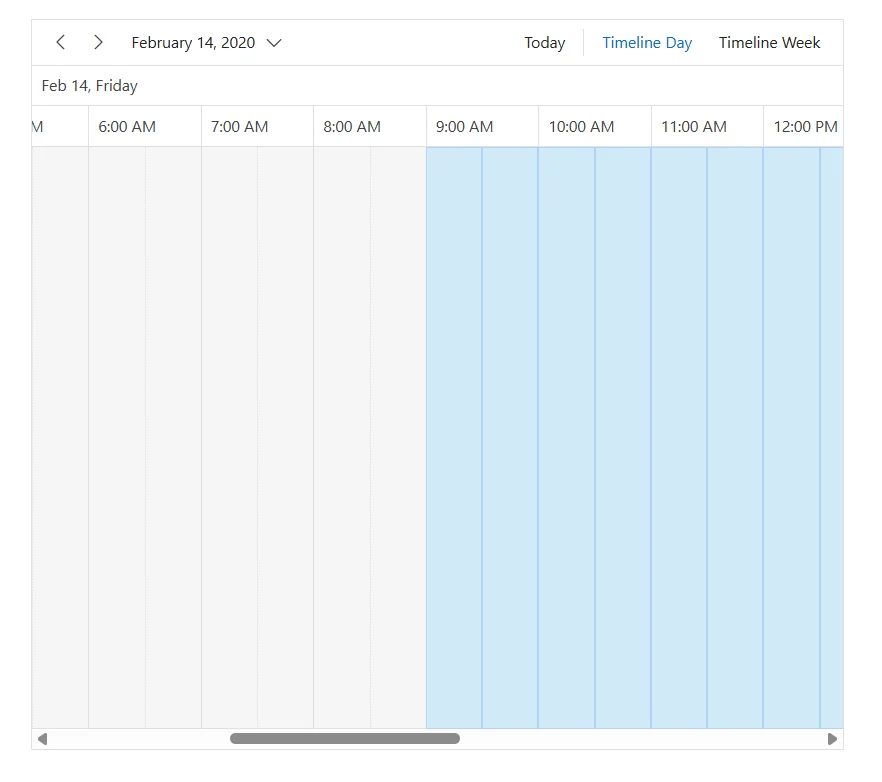Select the 11:30 AM half-hour cell

(x=735, y=438)
